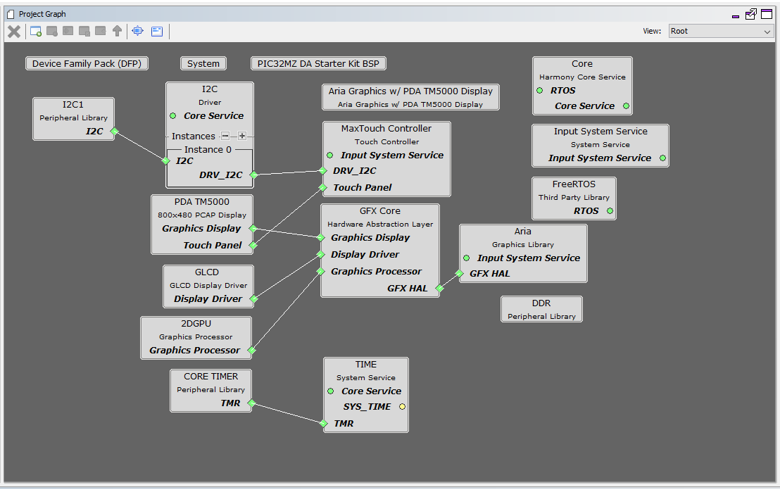The image size is (781, 489).
Task: Click the CORE TIMER title text
Action: (211, 376)
